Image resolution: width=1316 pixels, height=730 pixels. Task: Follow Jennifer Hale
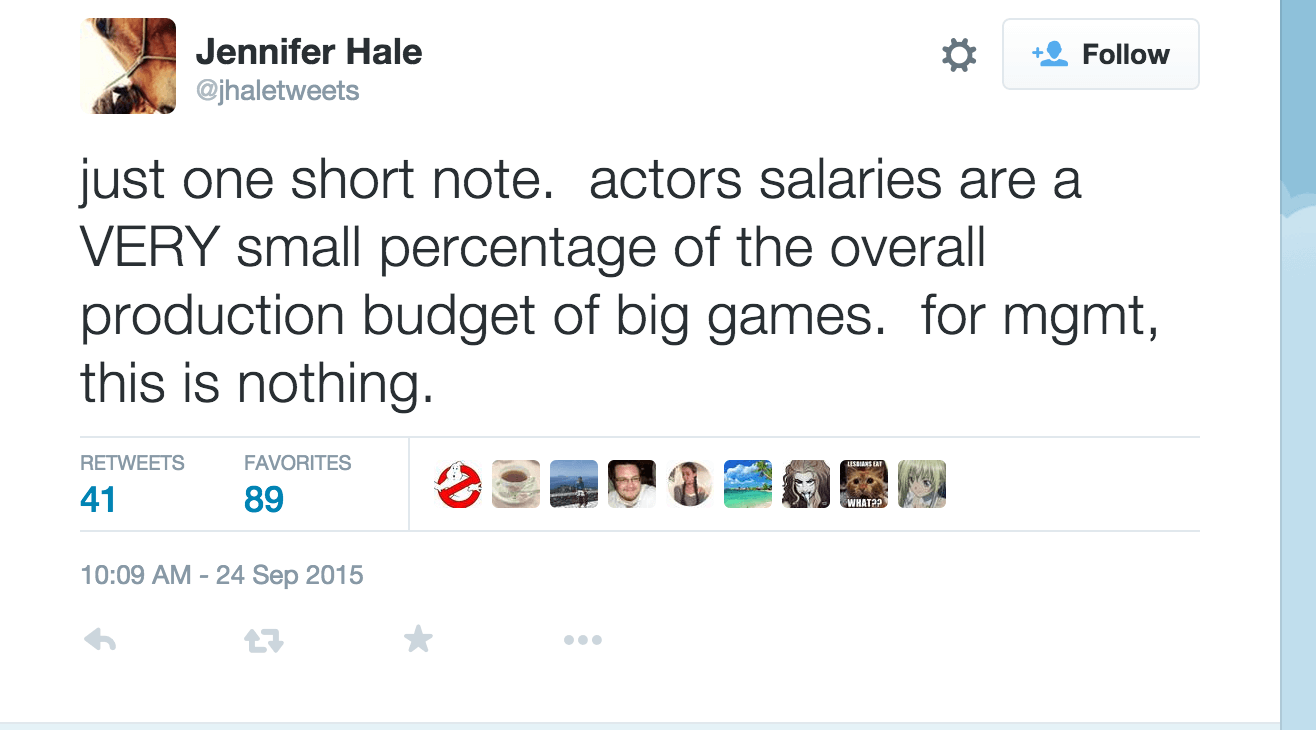pyautogui.click(x=1100, y=55)
